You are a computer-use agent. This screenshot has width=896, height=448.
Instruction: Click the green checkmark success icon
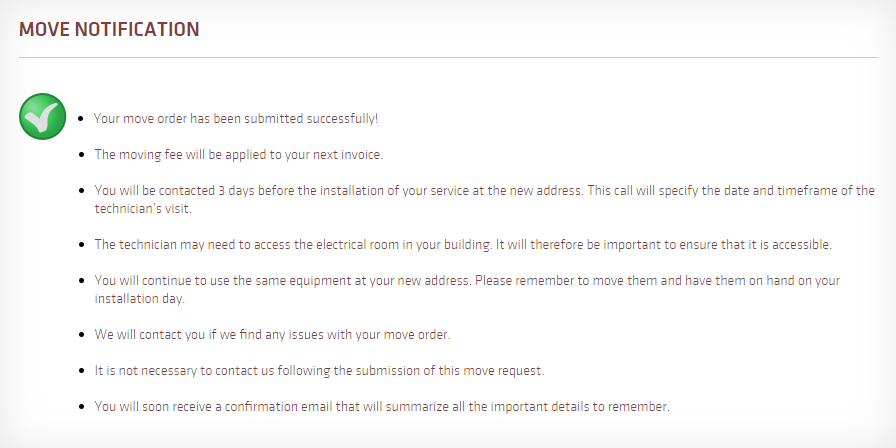click(42, 117)
